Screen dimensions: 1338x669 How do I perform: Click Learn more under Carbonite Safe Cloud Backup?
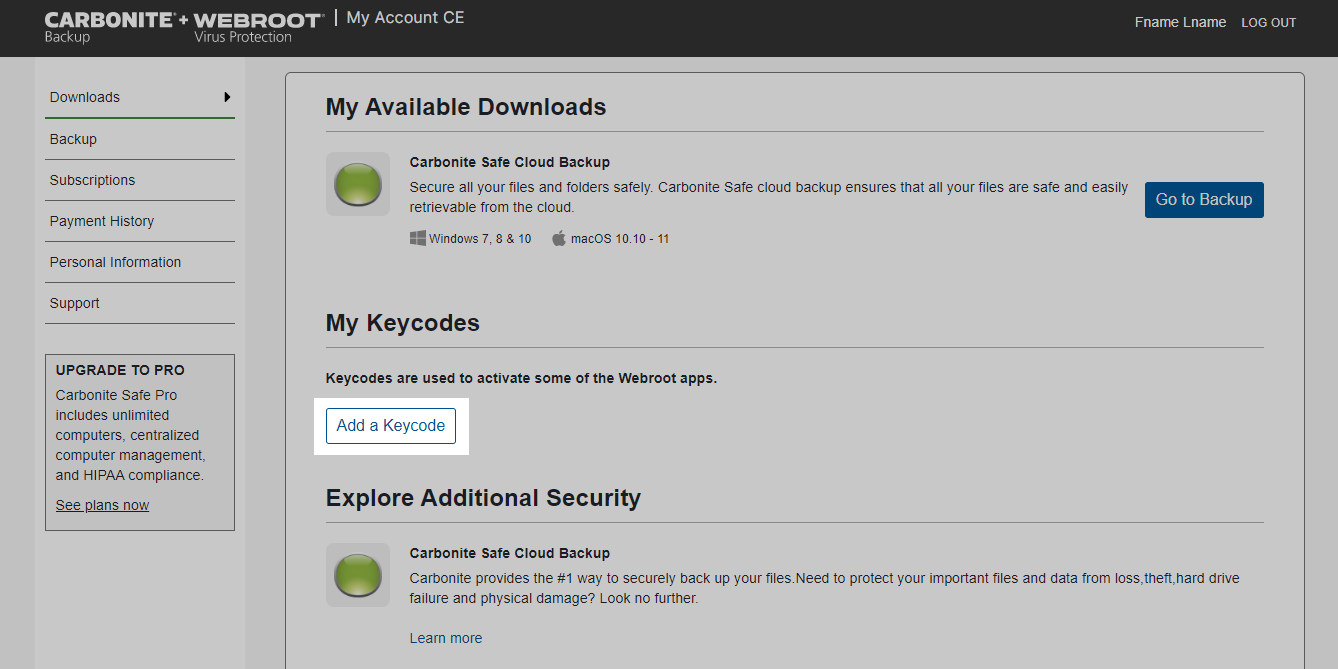[x=445, y=637]
